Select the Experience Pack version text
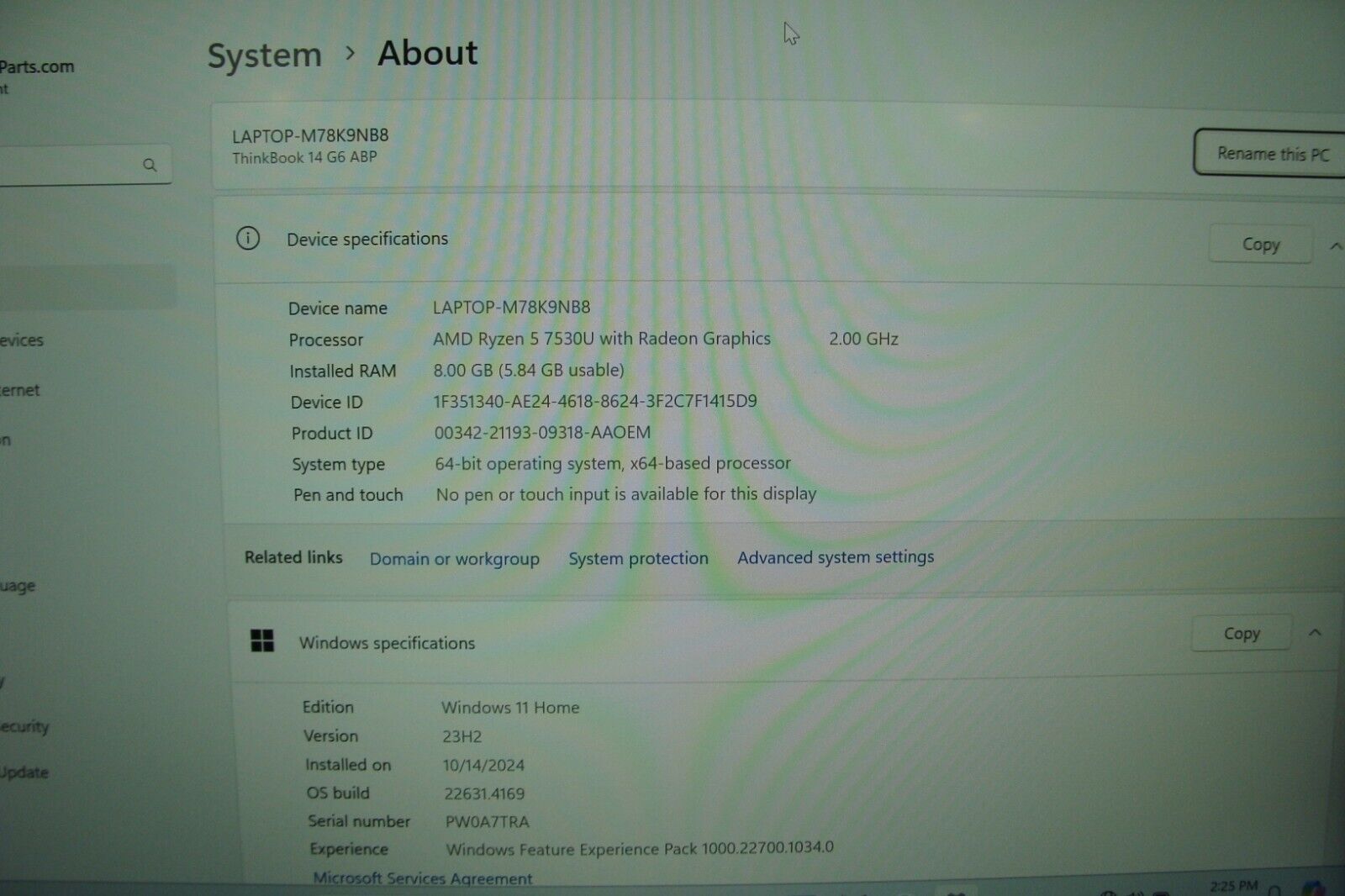 pos(640,849)
